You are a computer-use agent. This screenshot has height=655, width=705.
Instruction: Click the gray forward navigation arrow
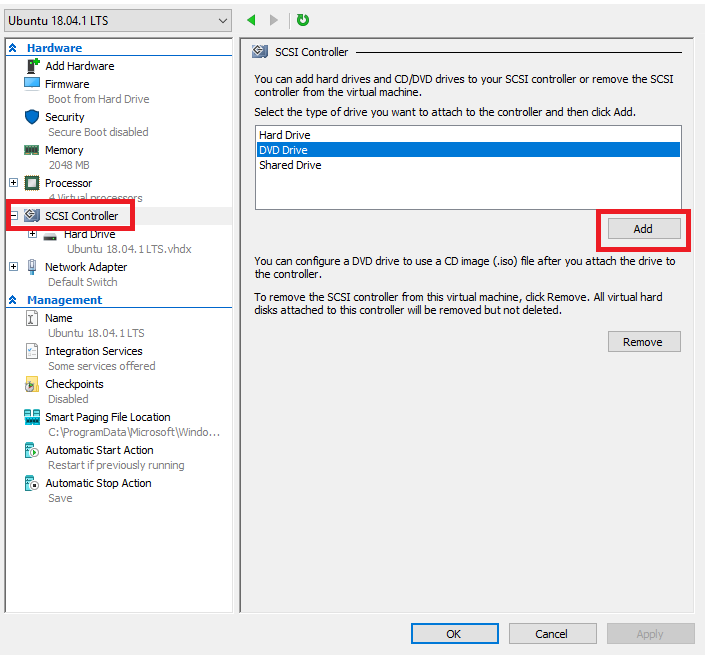point(273,20)
